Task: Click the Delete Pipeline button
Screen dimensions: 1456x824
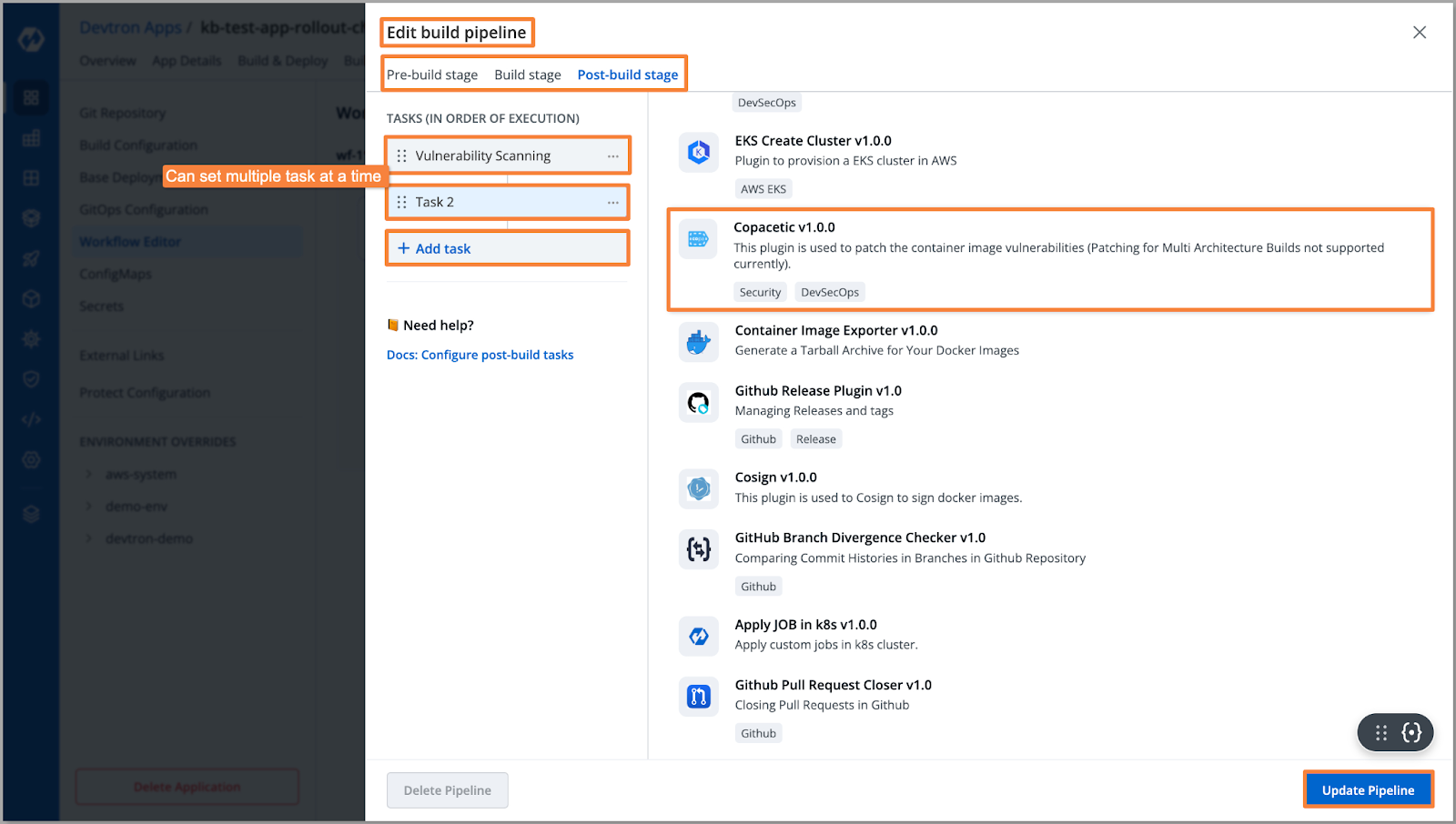Action: click(x=448, y=790)
